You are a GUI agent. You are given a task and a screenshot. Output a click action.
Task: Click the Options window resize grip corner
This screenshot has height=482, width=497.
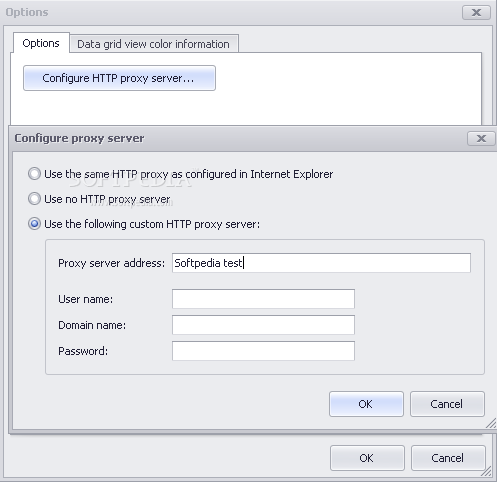(486, 471)
